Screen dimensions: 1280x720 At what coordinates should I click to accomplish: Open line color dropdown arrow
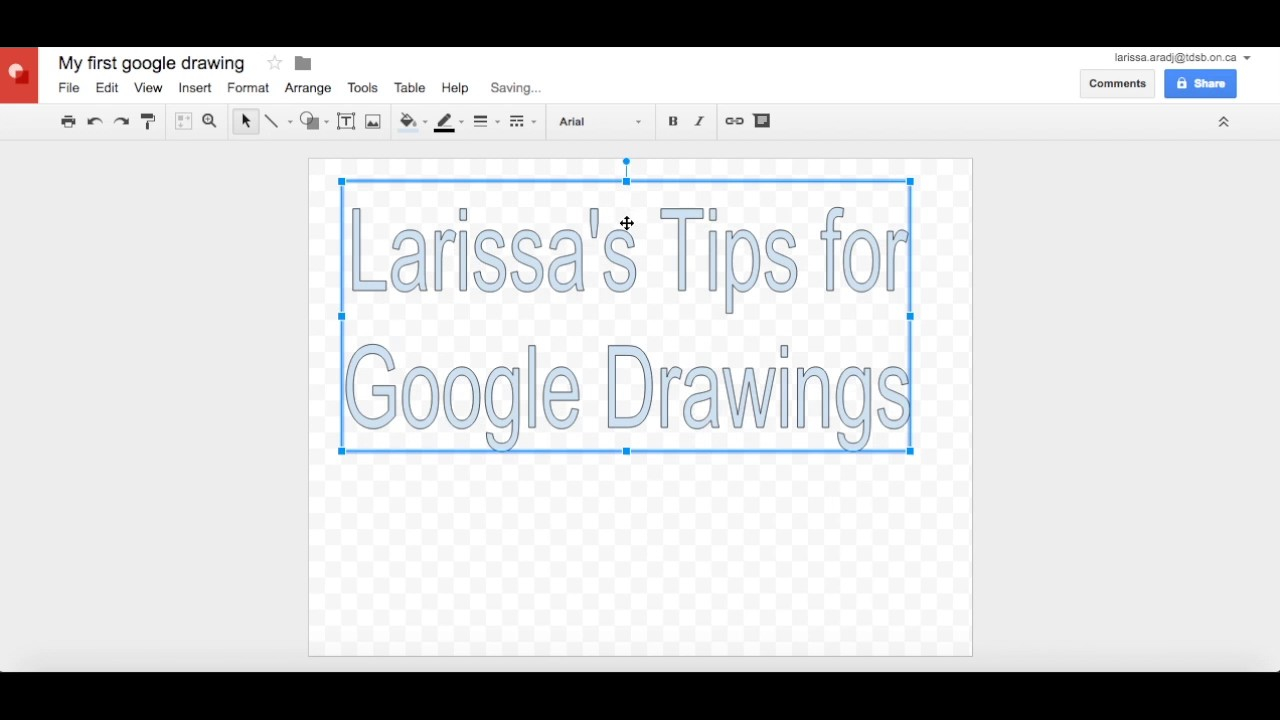461,122
